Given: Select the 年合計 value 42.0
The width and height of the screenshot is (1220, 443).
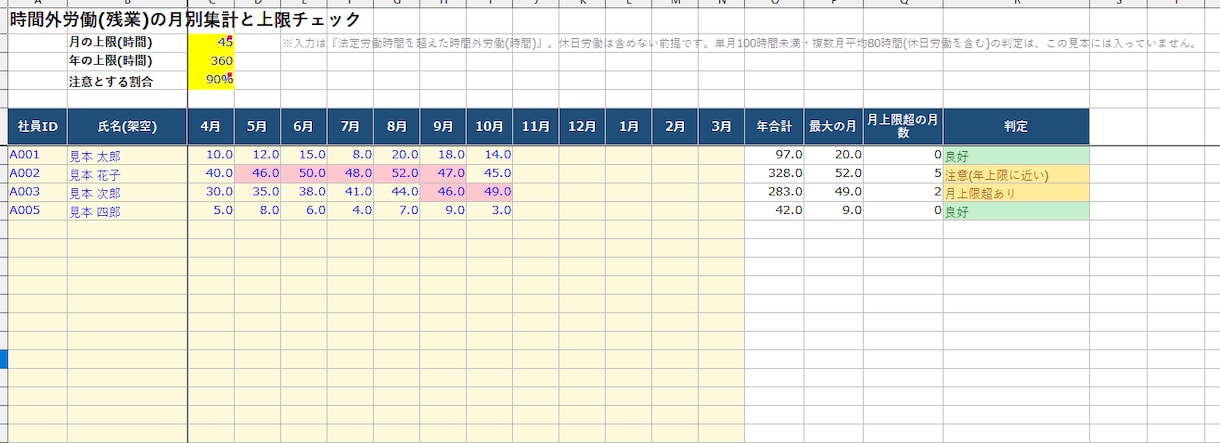Looking at the screenshot, I should [774, 211].
